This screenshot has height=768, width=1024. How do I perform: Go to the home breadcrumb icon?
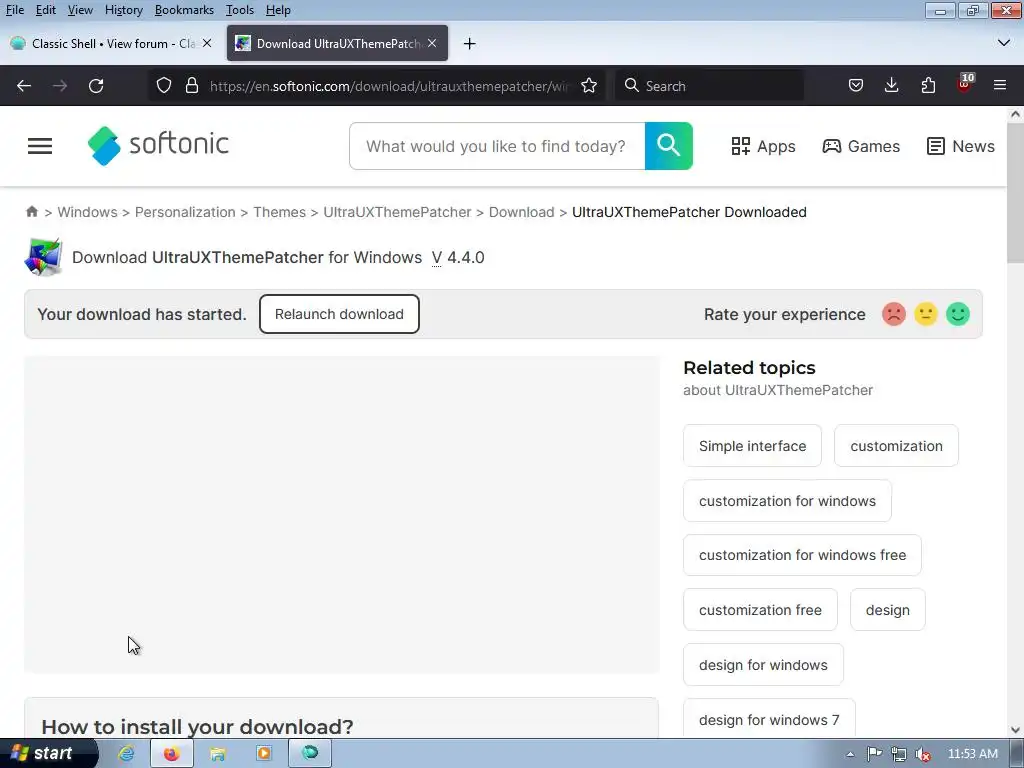coord(31,212)
